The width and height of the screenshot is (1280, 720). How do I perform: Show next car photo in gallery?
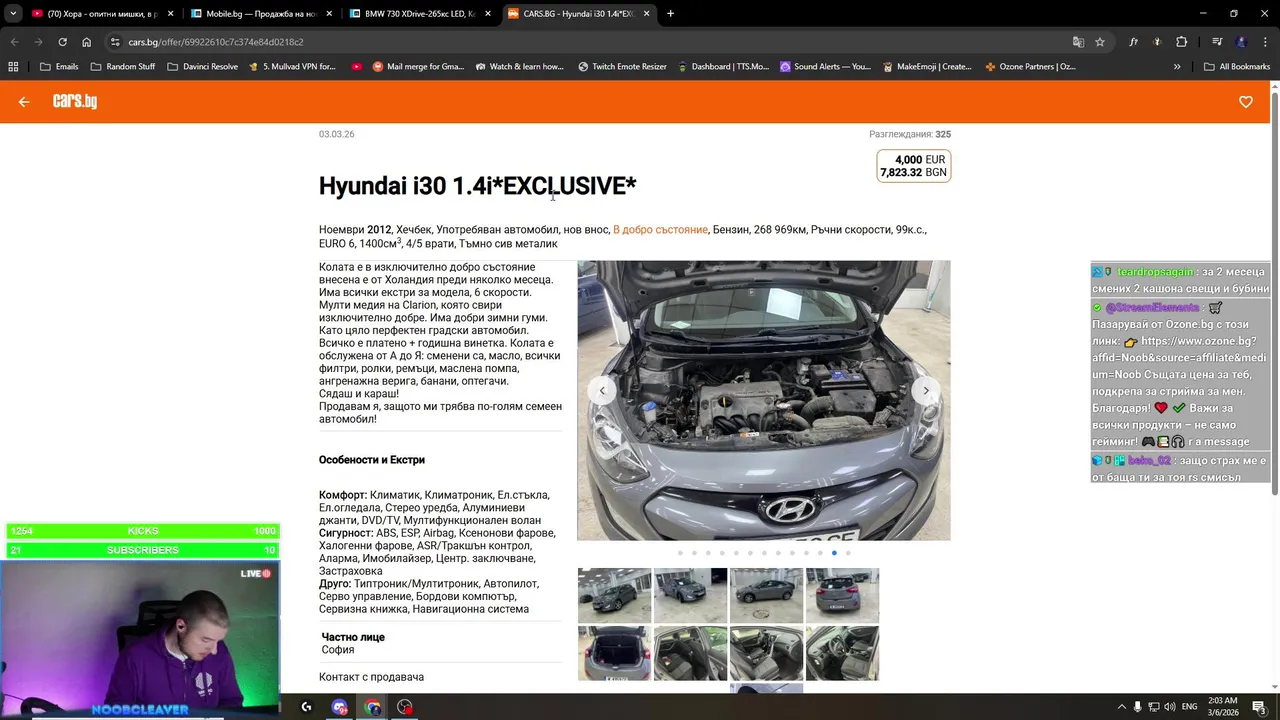point(926,391)
